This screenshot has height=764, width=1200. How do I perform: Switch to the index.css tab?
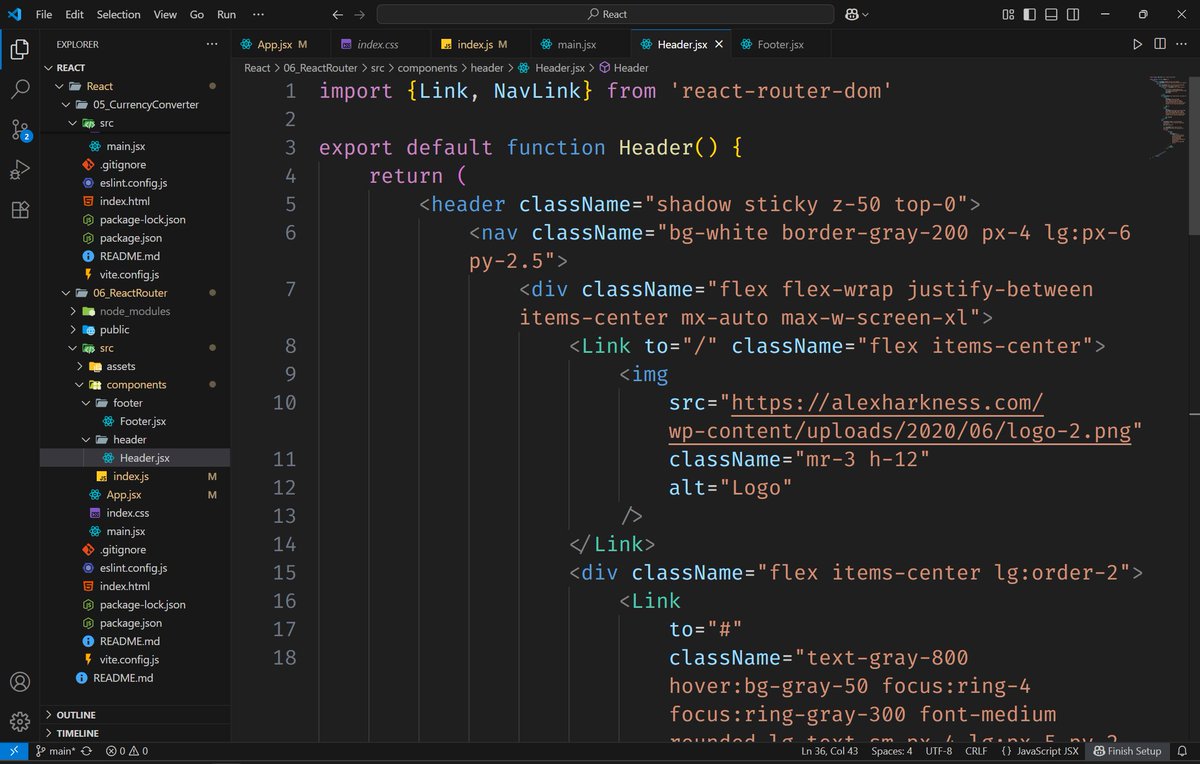point(378,44)
